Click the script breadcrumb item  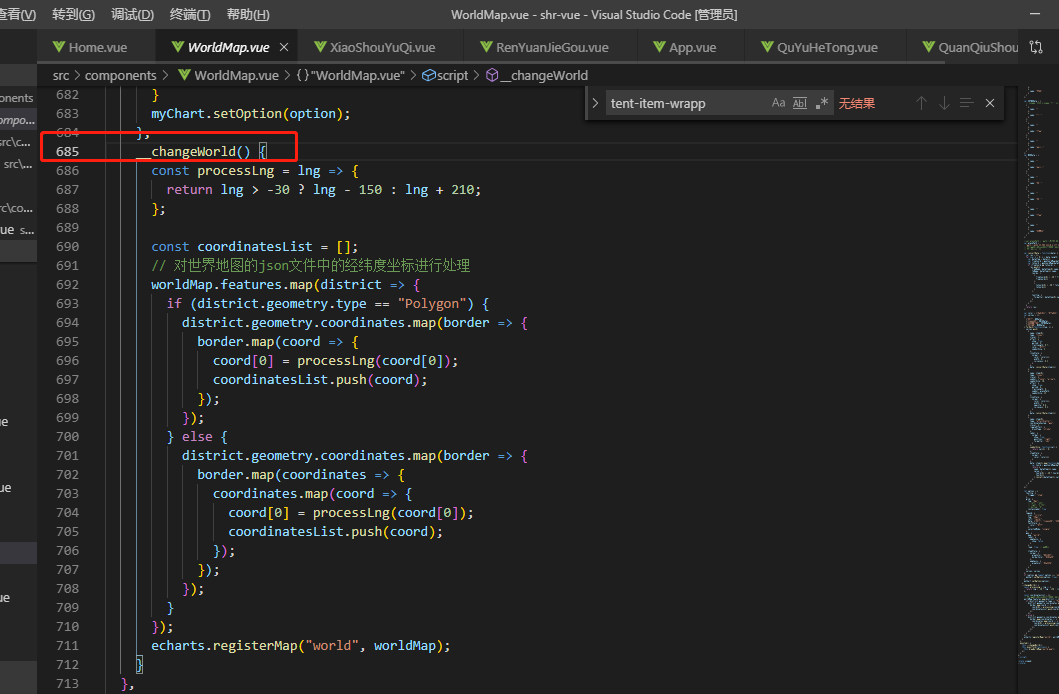click(452, 75)
